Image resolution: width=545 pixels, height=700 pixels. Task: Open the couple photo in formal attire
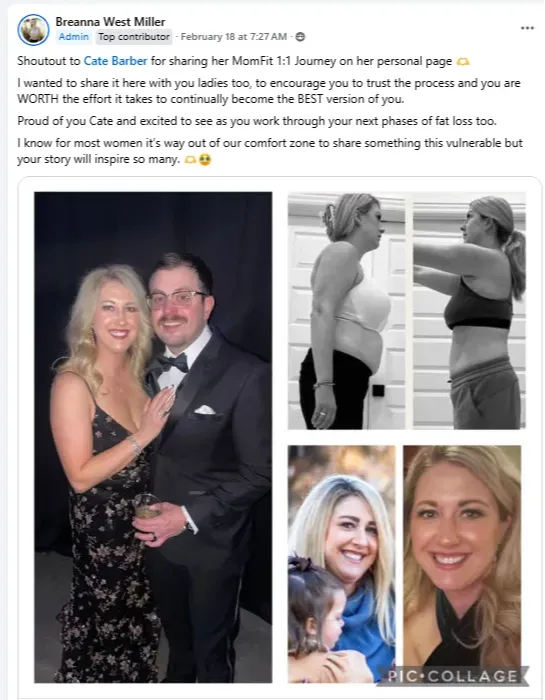pyautogui.click(x=153, y=437)
